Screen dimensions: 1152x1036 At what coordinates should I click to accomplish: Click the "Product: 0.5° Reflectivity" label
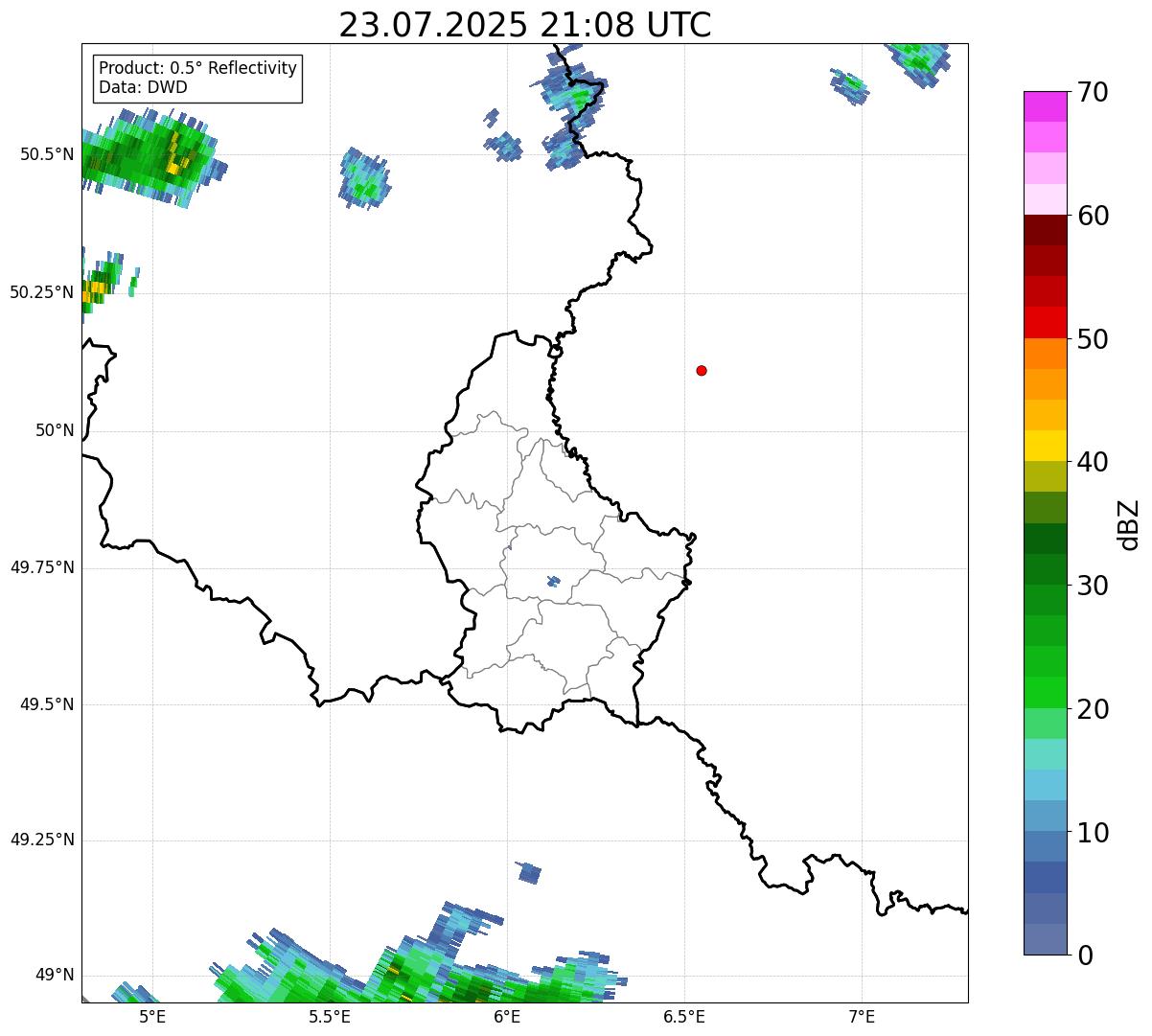[197, 69]
